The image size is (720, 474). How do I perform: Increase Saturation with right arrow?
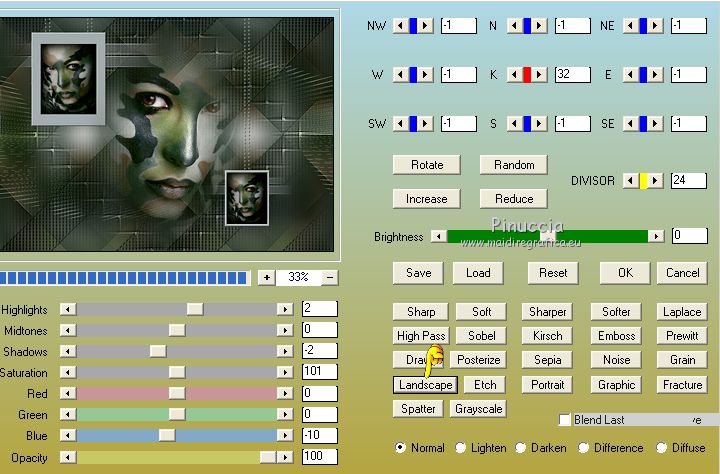click(x=285, y=372)
